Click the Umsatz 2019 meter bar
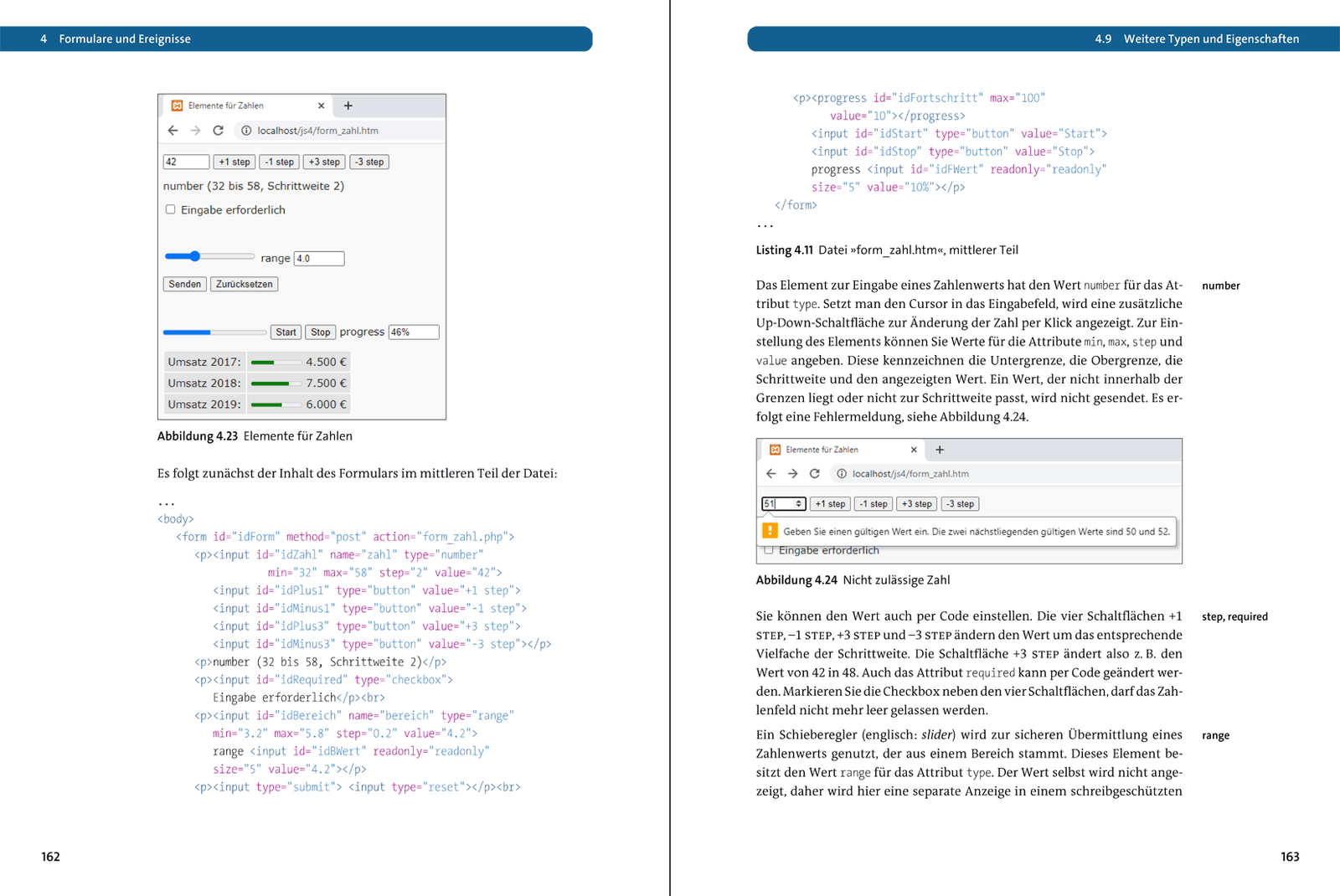1340x896 pixels. click(x=276, y=404)
